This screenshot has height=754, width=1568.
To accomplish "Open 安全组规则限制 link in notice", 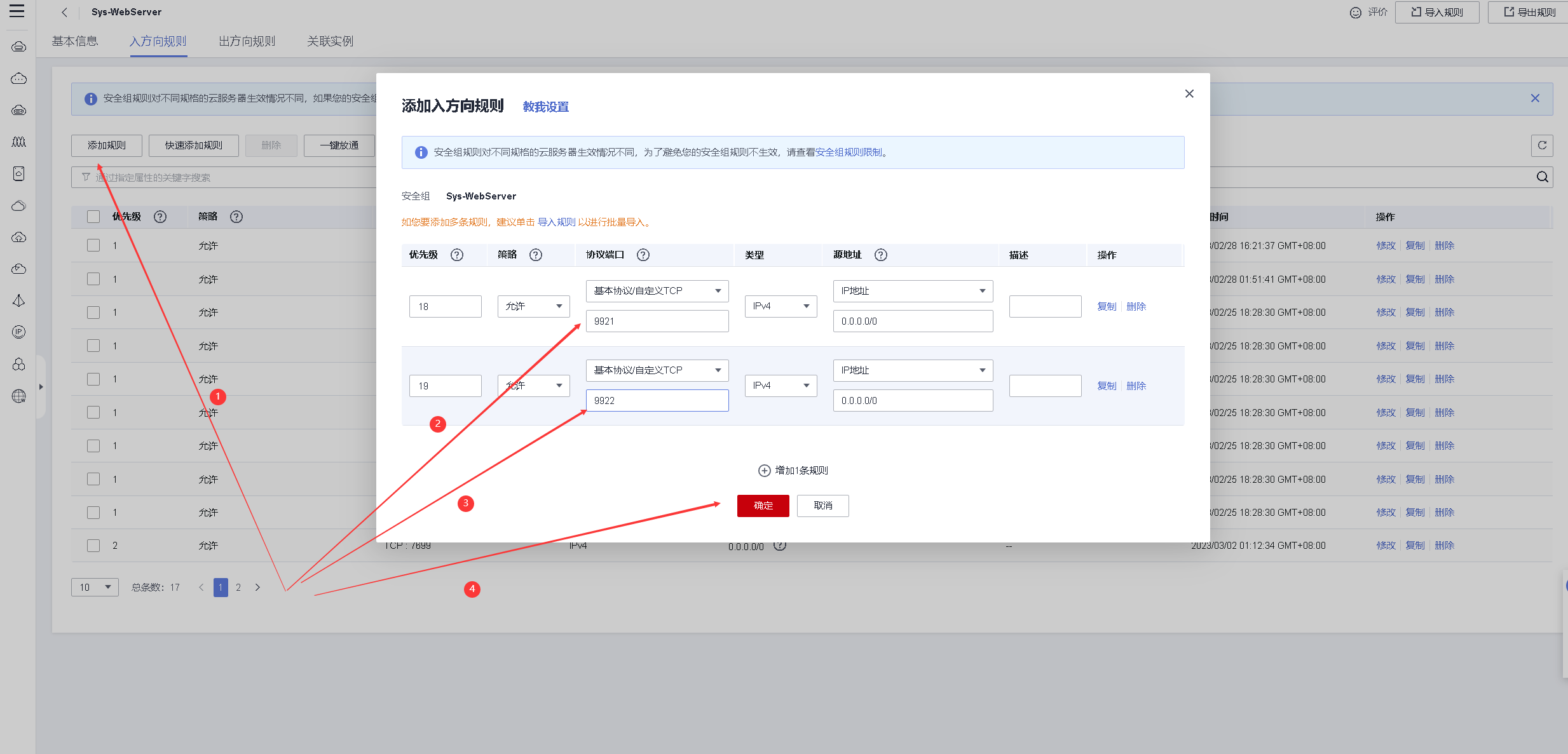I will (849, 152).
